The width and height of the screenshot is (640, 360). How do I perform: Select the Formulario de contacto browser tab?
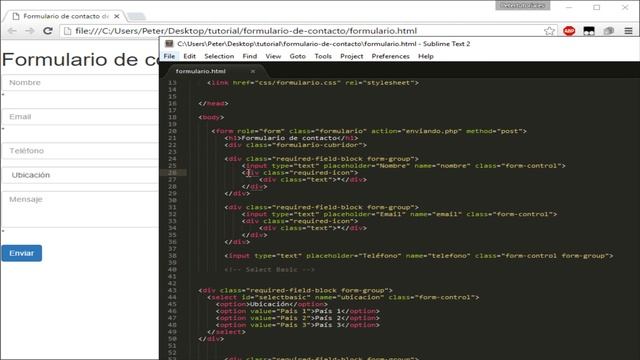pos(65,16)
